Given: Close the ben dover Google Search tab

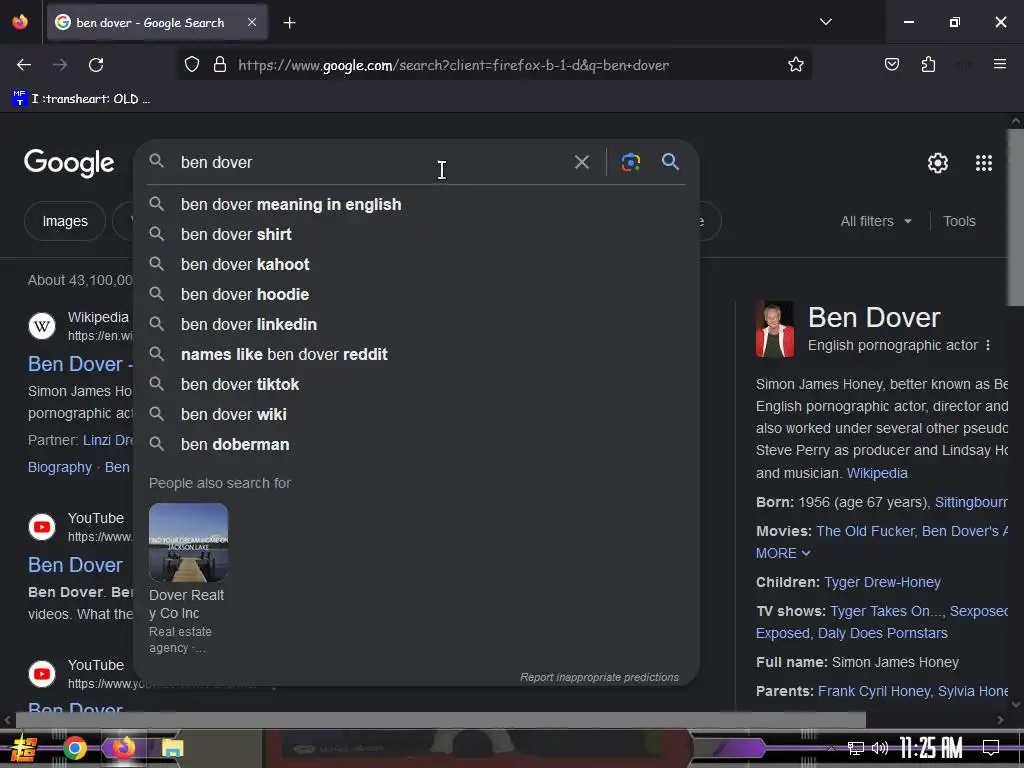Looking at the screenshot, I should tap(252, 22).
